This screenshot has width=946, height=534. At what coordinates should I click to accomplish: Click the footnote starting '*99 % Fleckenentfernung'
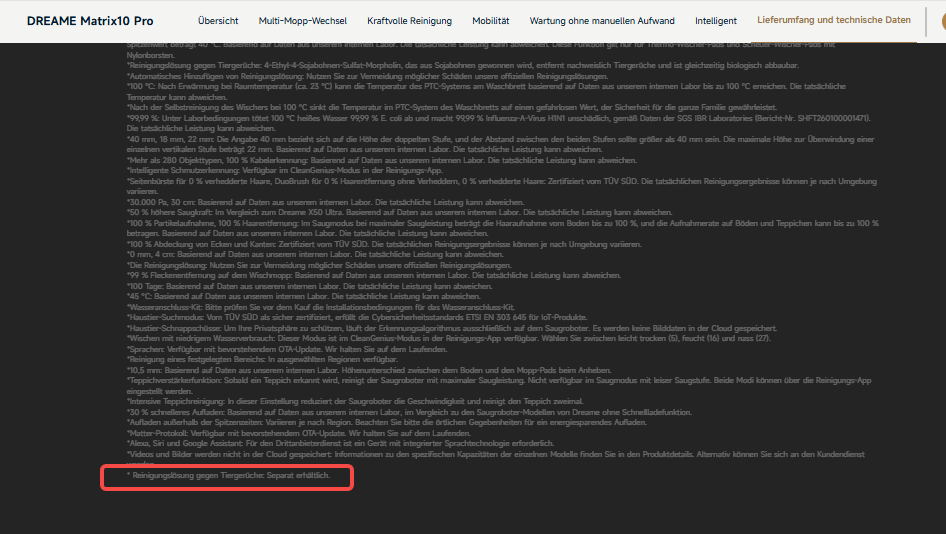click(x=373, y=275)
